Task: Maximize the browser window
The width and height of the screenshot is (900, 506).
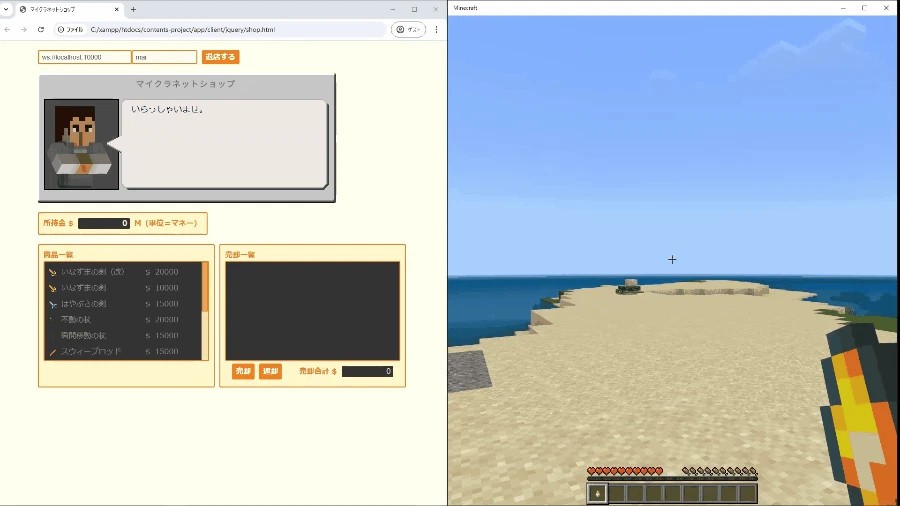Action: pyautogui.click(x=414, y=9)
